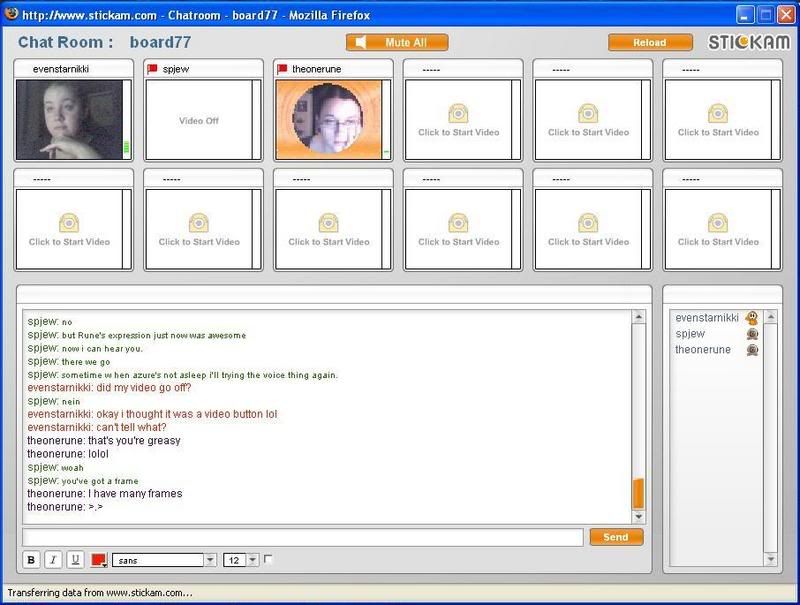Click the message "there we go"
This screenshot has height=605, width=800.
pyautogui.click(x=86, y=362)
